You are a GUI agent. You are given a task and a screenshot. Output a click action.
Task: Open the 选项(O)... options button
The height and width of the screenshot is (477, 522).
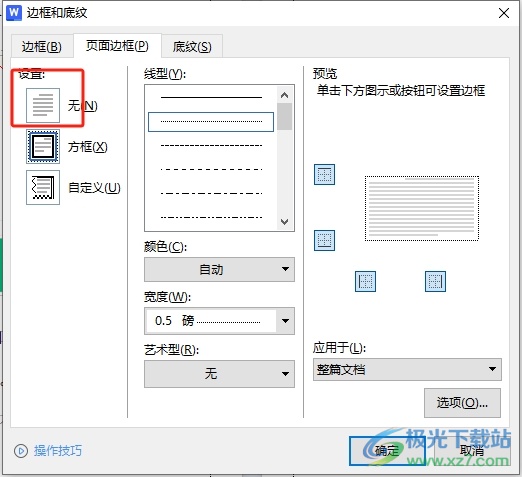[462, 403]
